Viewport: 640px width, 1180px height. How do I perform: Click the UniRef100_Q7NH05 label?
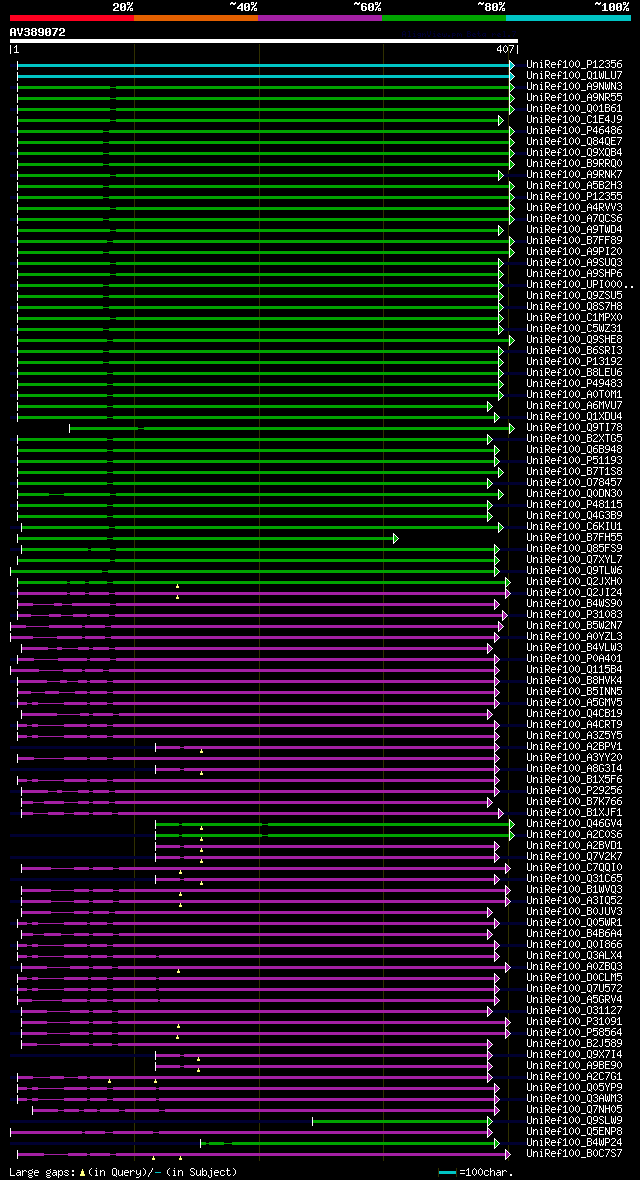574,1110
